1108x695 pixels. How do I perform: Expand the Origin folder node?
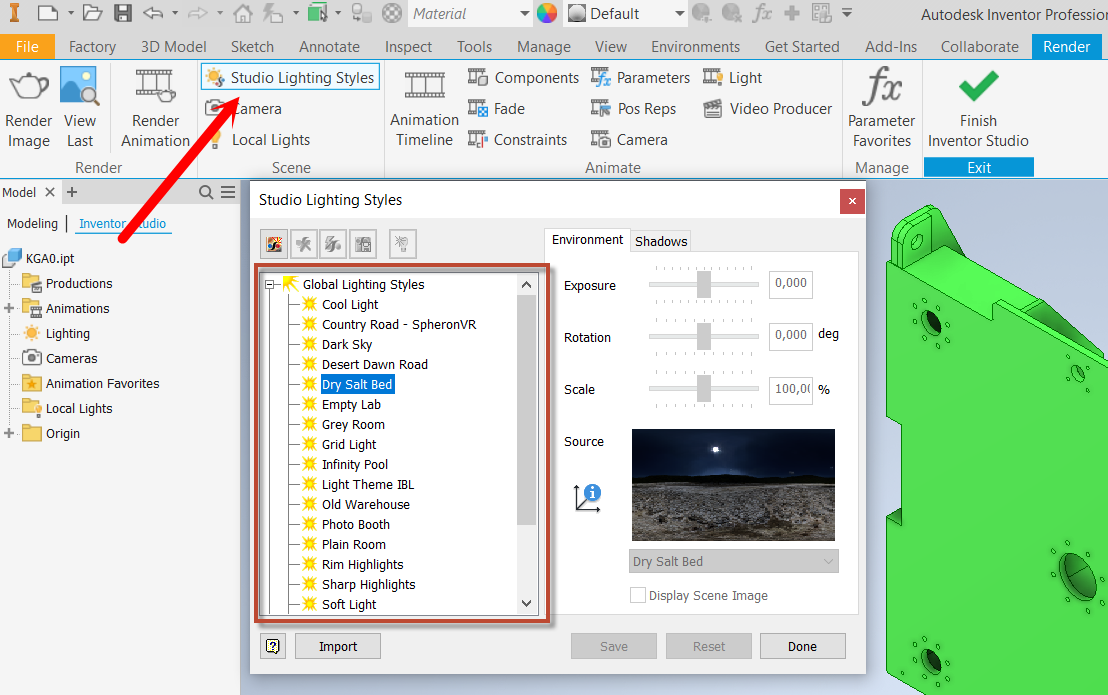pyautogui.click(x=9, y=434)
